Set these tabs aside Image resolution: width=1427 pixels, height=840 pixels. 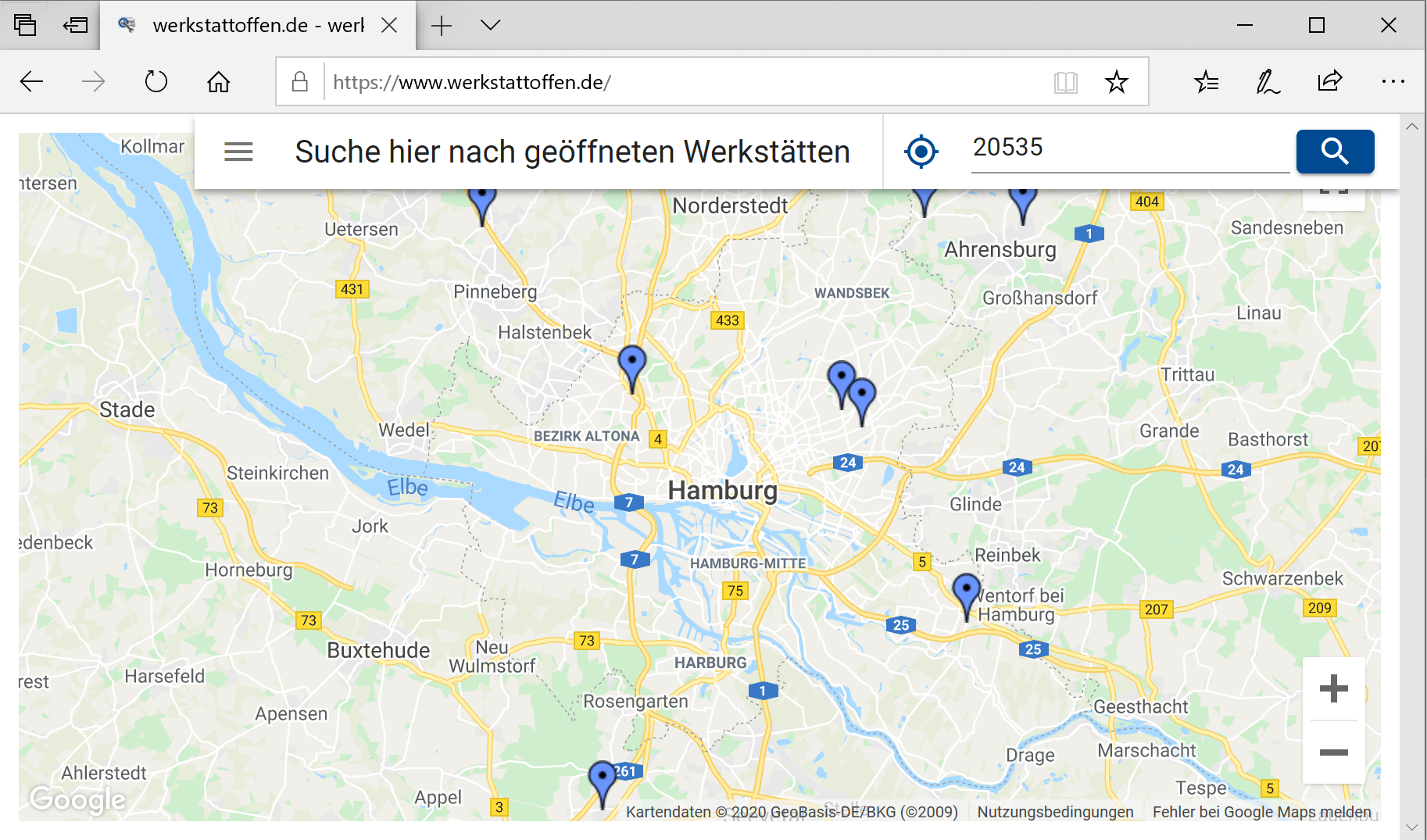(75, 26)
